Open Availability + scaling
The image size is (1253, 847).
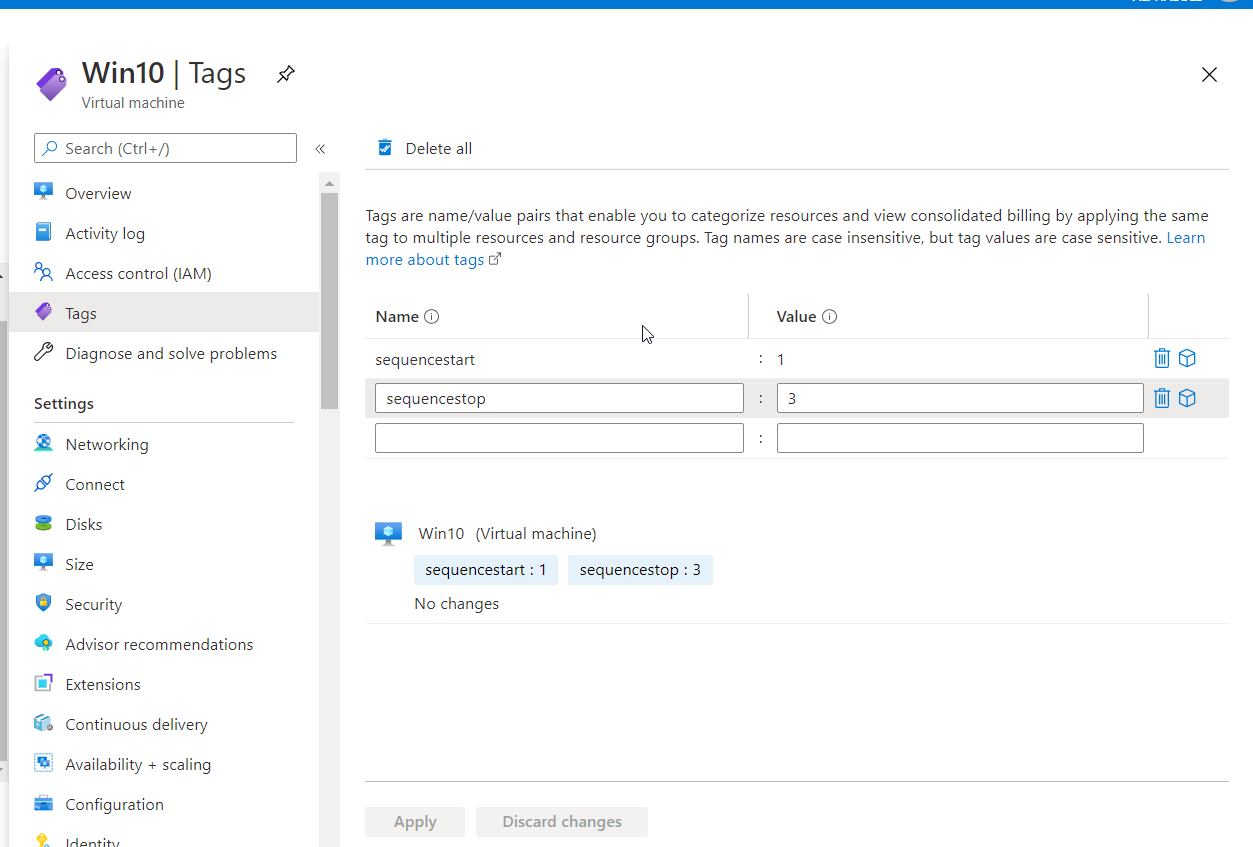138,765
